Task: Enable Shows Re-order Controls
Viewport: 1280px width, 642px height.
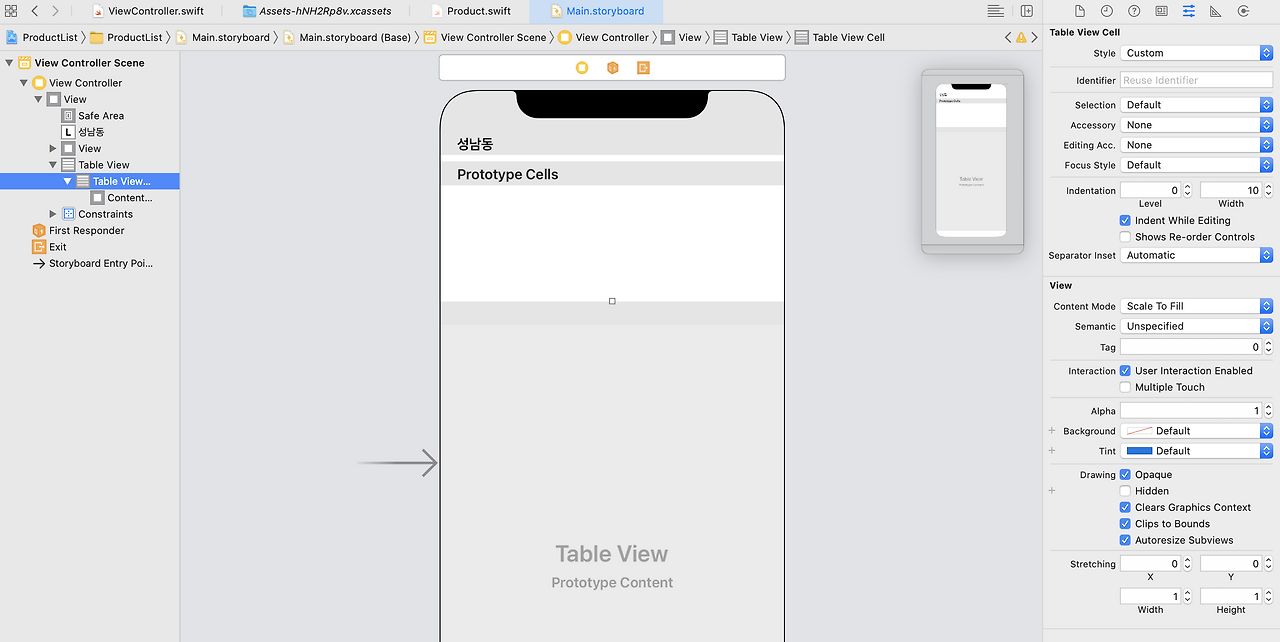Action: point(1125,237)
